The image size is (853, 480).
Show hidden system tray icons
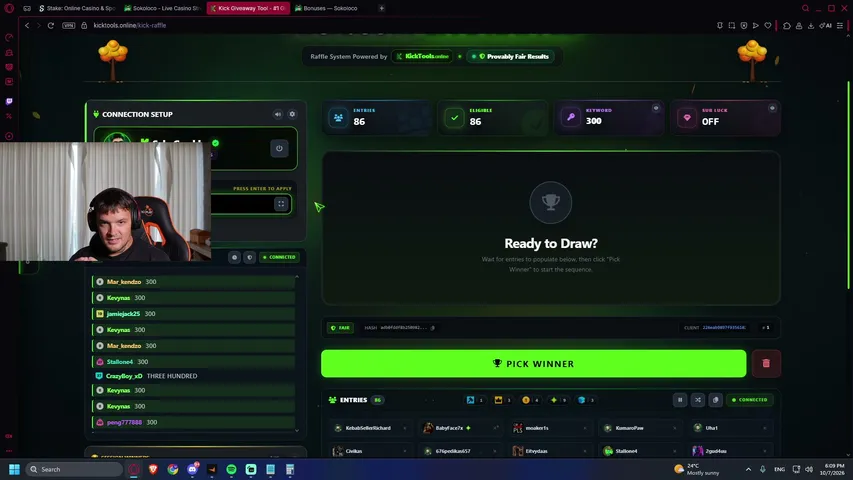pyautogui.click(x=748, y=469)
